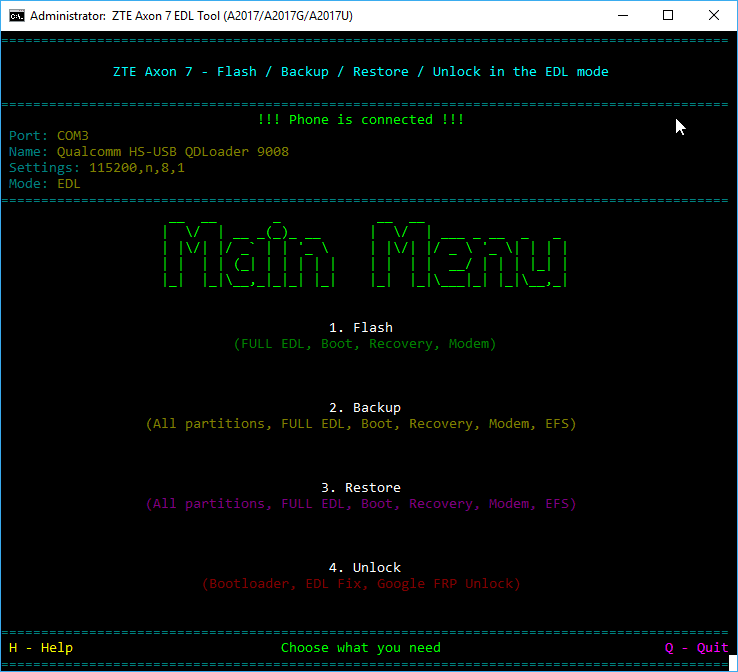Close the ZTE Axon 7 EDL Tool window
The image size is (738, 672).
(714, 16)
